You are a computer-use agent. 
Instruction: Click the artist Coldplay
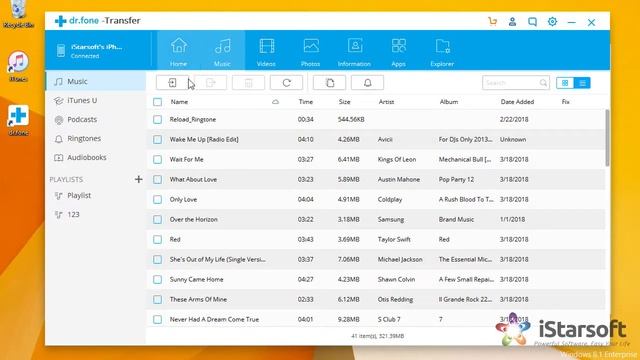pyautogui.click(x=390, y=200)
